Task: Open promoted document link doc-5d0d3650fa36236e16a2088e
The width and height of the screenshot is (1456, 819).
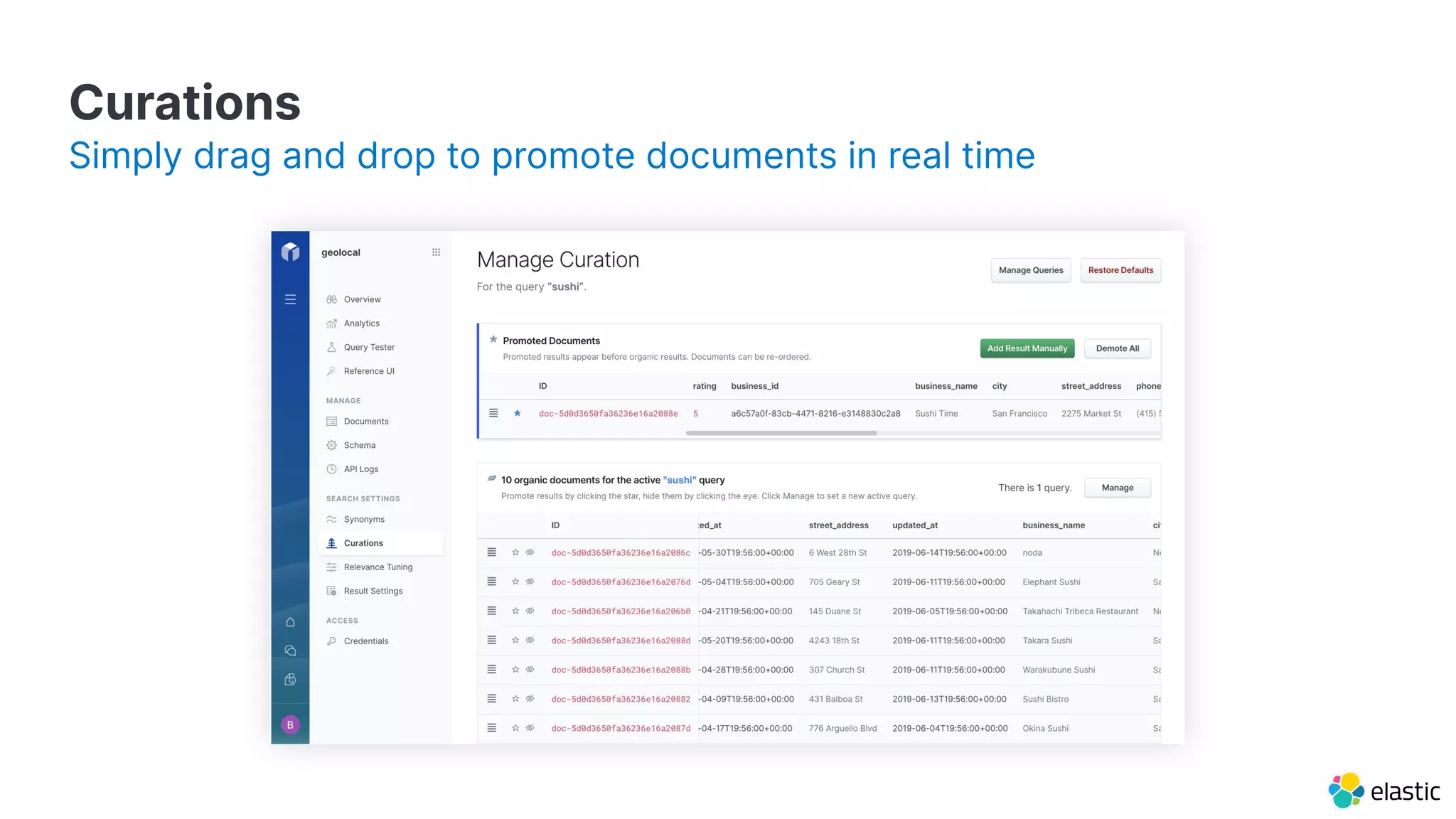Action: [608, 414]
